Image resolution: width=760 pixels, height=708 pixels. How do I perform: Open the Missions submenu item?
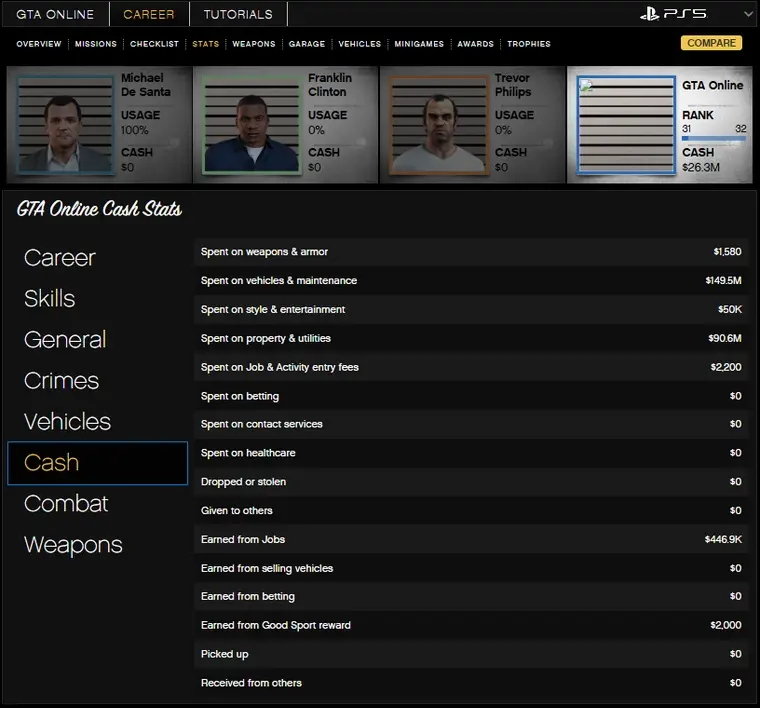(97, 44)
